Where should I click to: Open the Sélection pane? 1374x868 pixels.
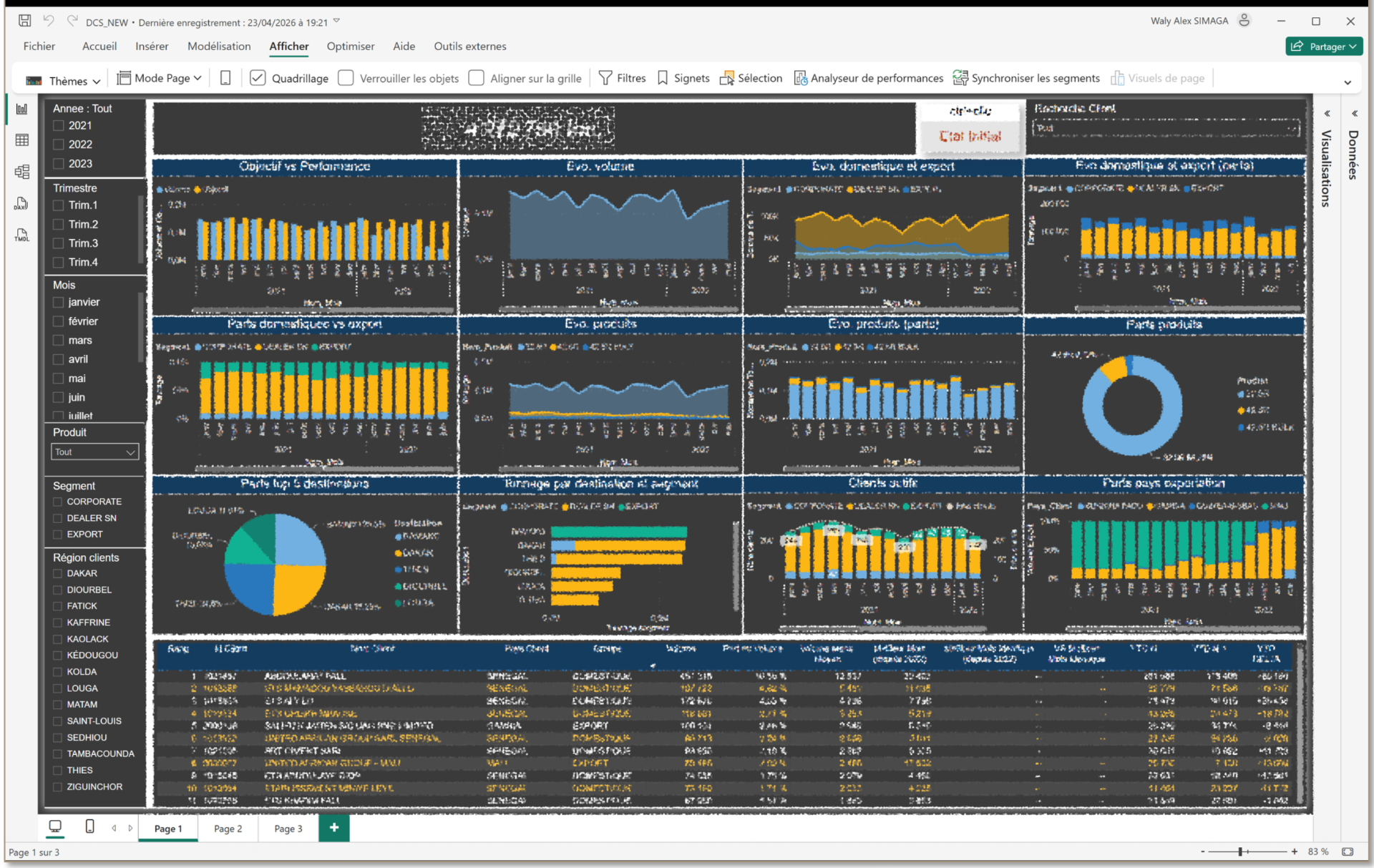tap(751, 78)
